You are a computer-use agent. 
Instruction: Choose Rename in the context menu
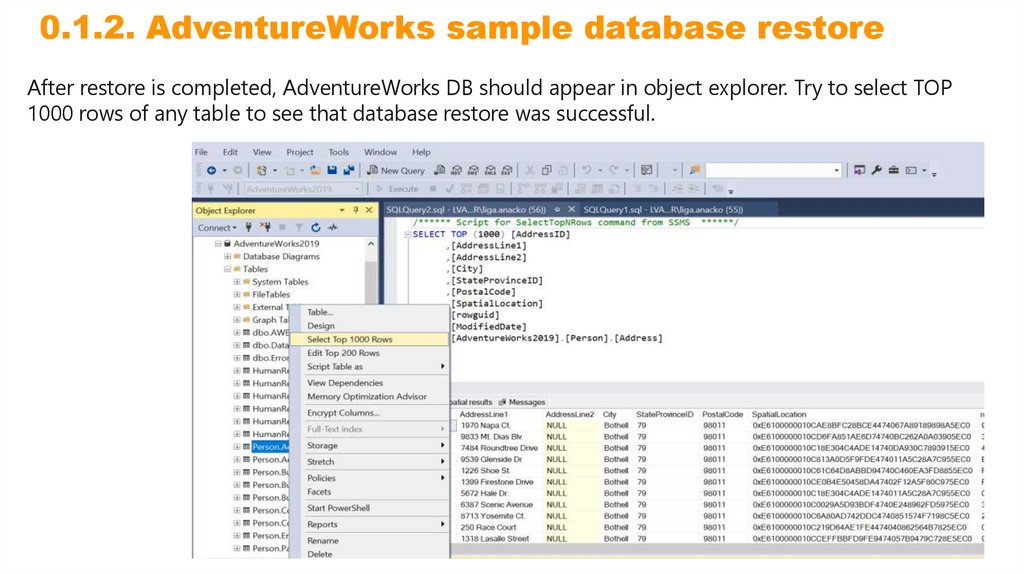click(x=369, y=541)
